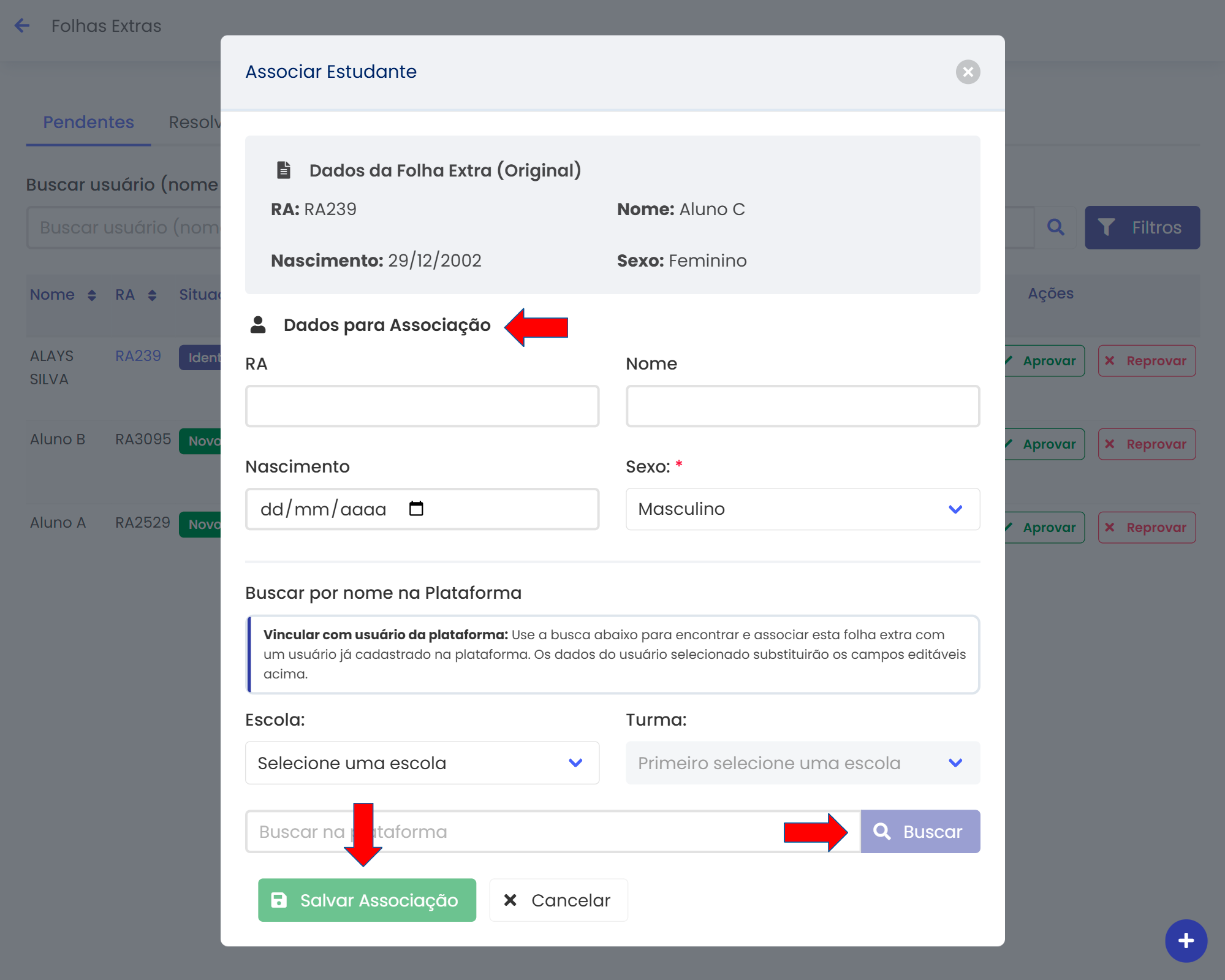Image resolution: width=1225 pixels, height=980 pixels.
Task: Open the Filtros filter button
Action: click(1142, 227)
